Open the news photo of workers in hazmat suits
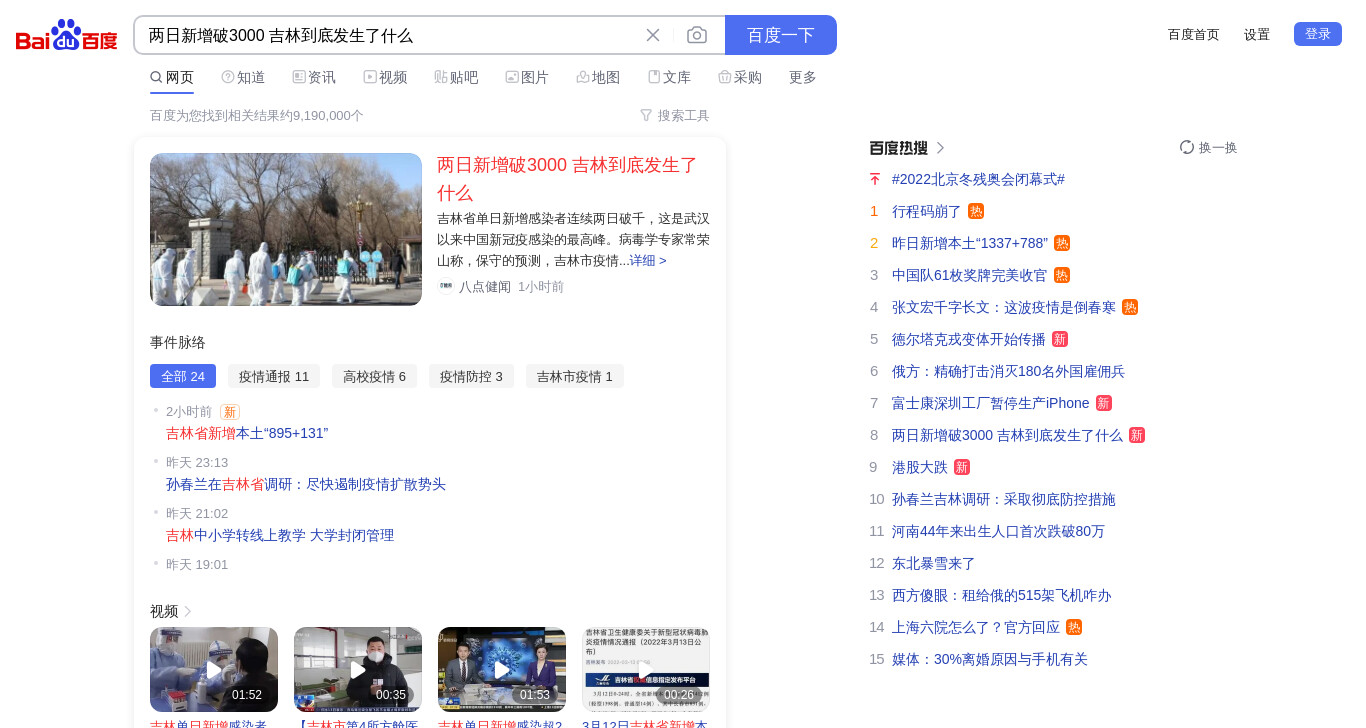The image size is (1366, 728). click(x=286, y=229)
